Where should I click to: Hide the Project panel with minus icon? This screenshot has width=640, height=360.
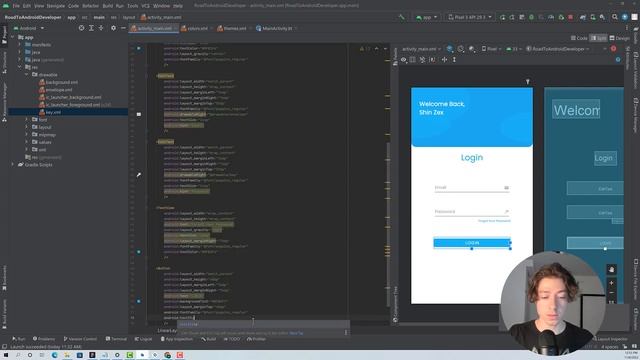point(123,28)
